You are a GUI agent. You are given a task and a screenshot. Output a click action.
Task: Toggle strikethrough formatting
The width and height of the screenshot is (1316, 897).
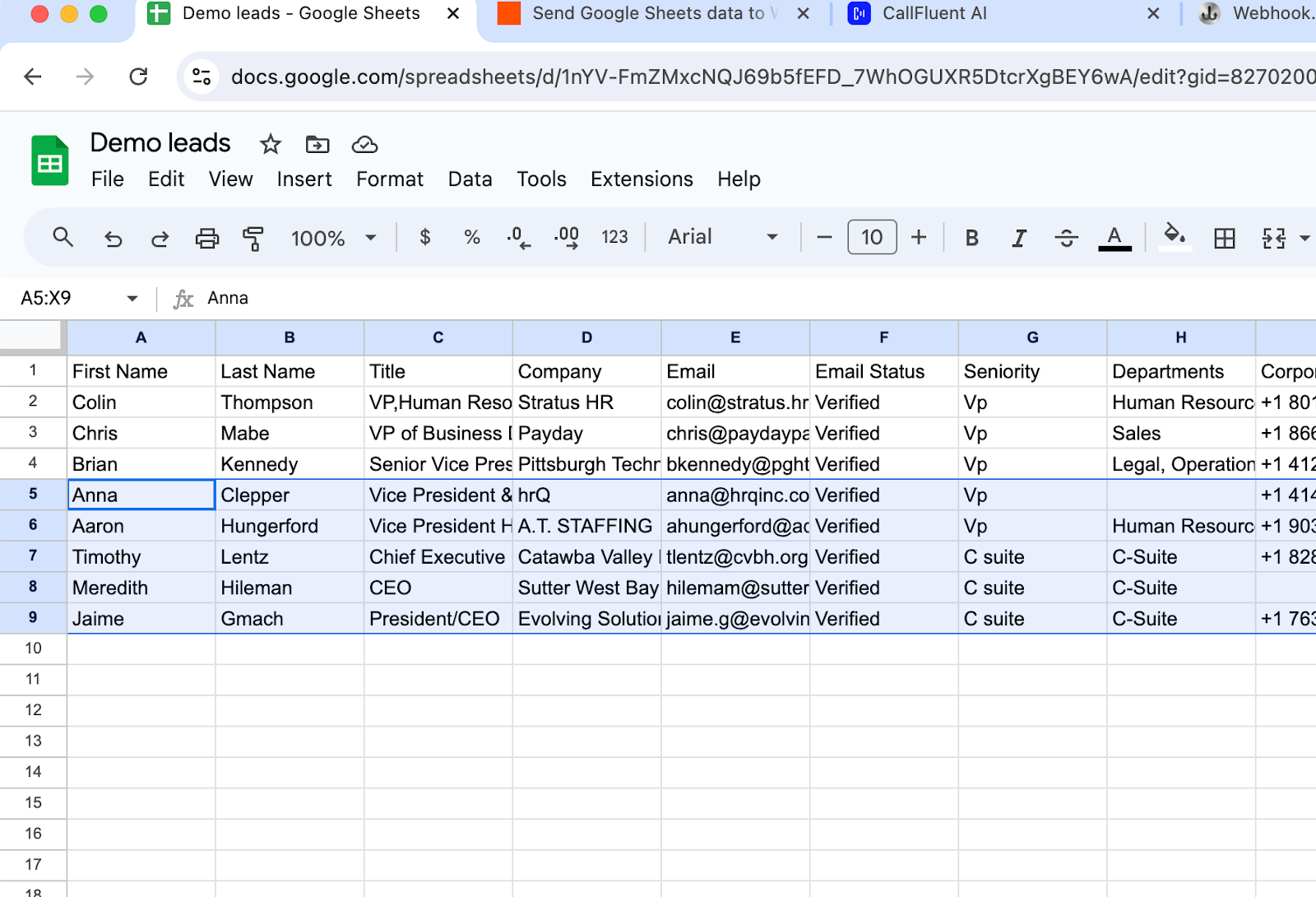1066,238
